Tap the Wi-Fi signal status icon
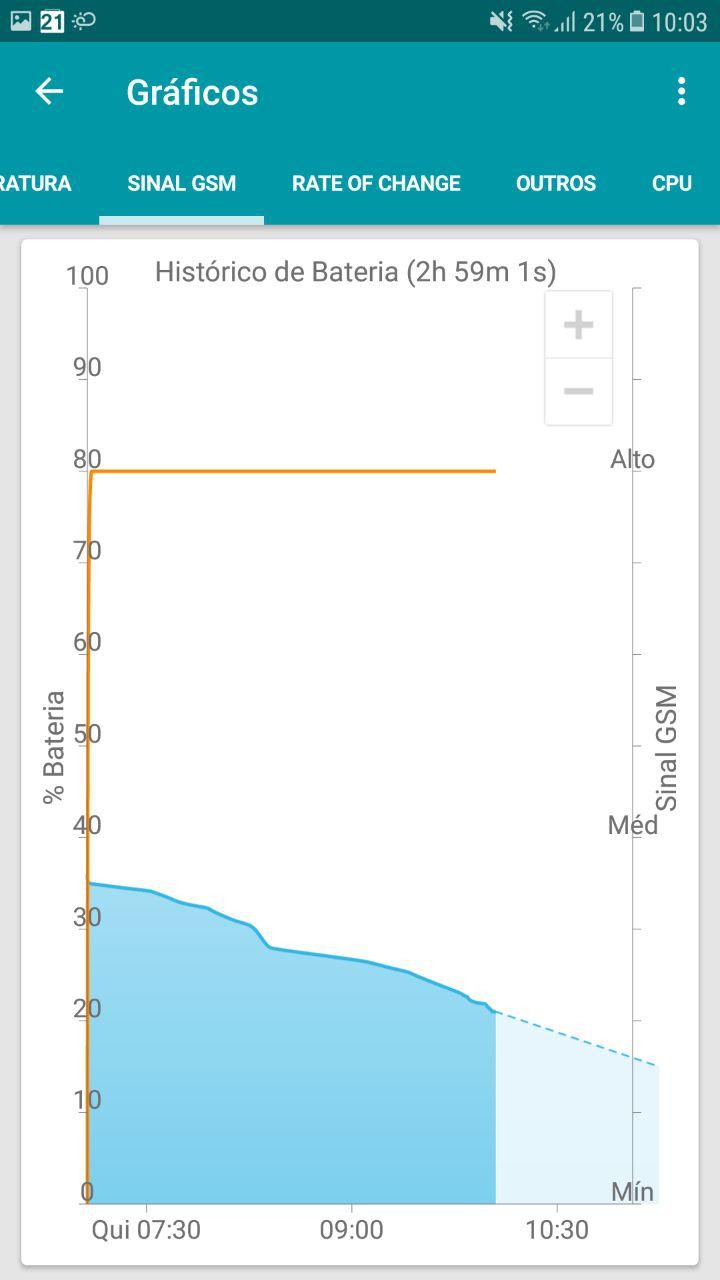720x1280 pixels. pos(535,21)
